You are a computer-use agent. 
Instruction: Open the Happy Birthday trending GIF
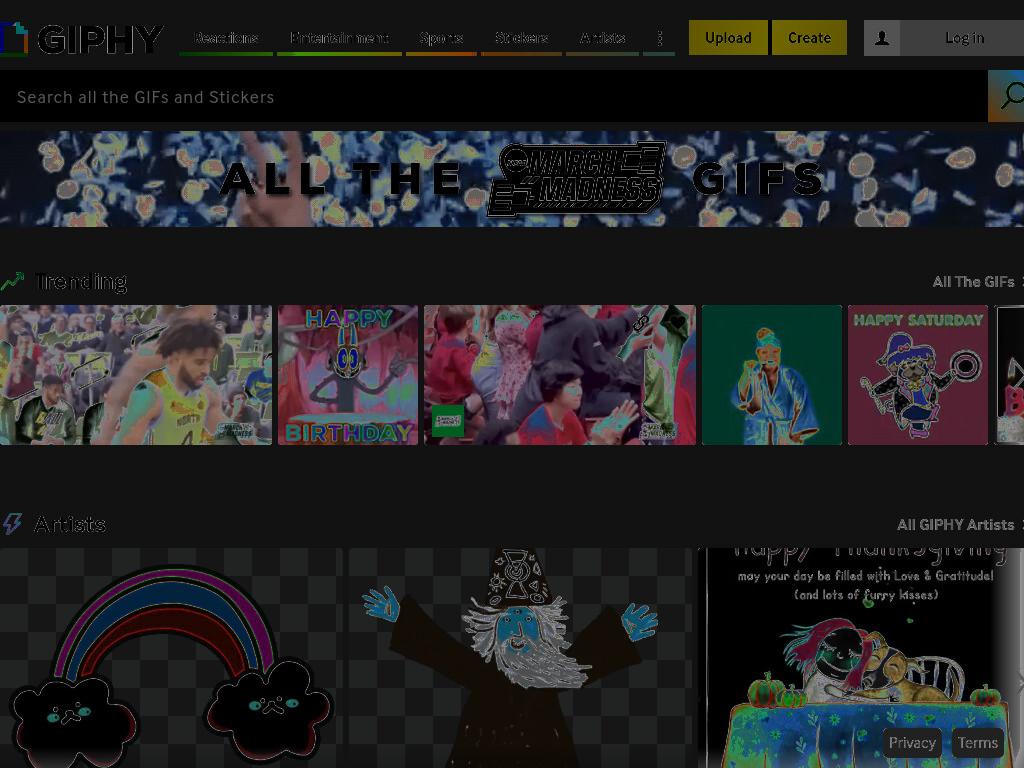[348, 375]
